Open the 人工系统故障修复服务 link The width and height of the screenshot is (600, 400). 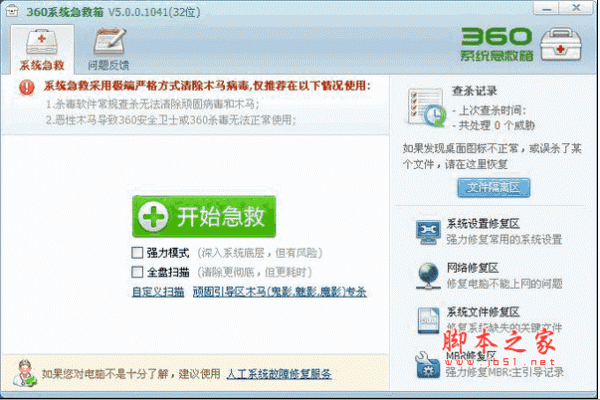point(279,374)
